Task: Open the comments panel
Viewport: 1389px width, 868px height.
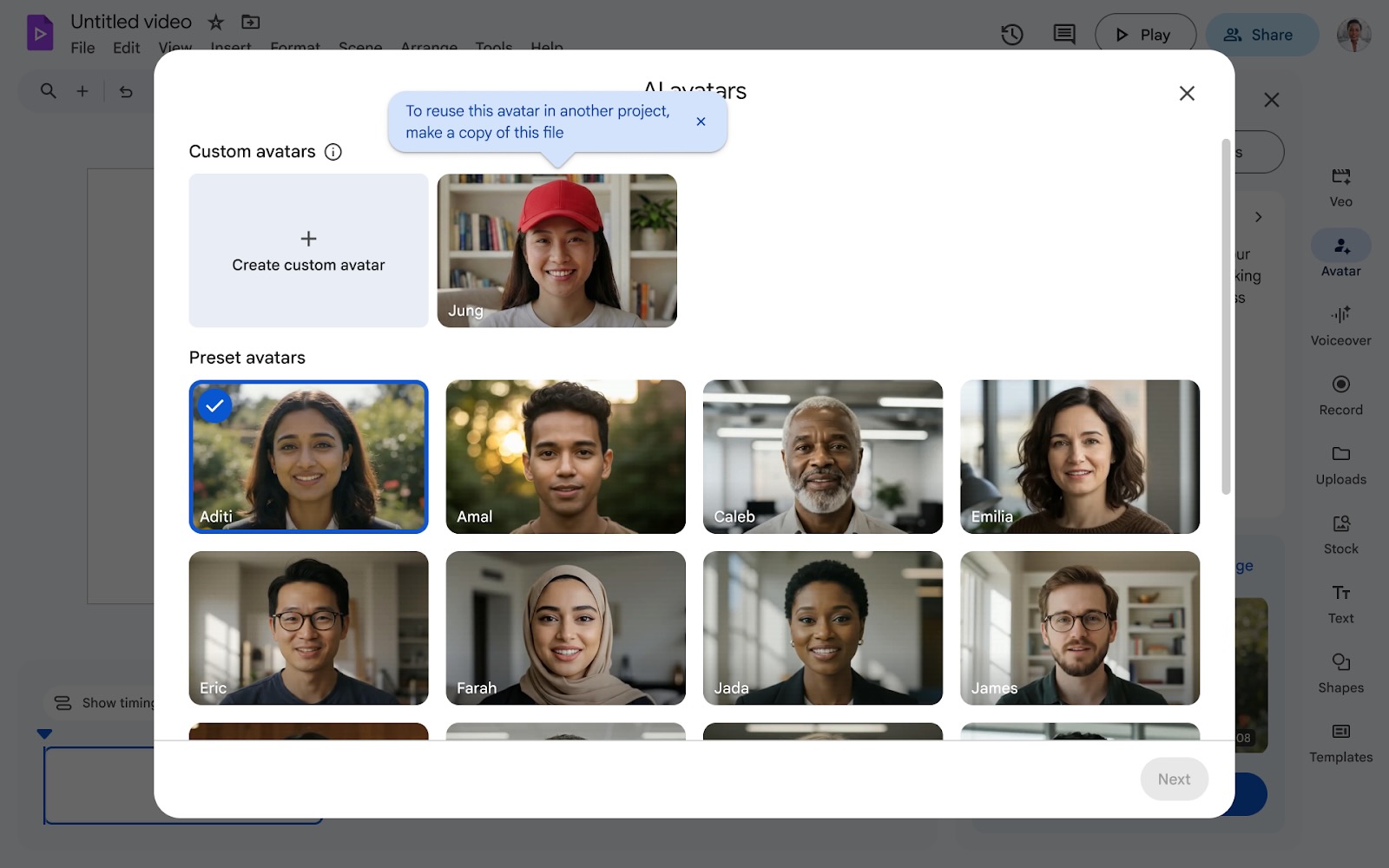Action: click(1063, 35)
